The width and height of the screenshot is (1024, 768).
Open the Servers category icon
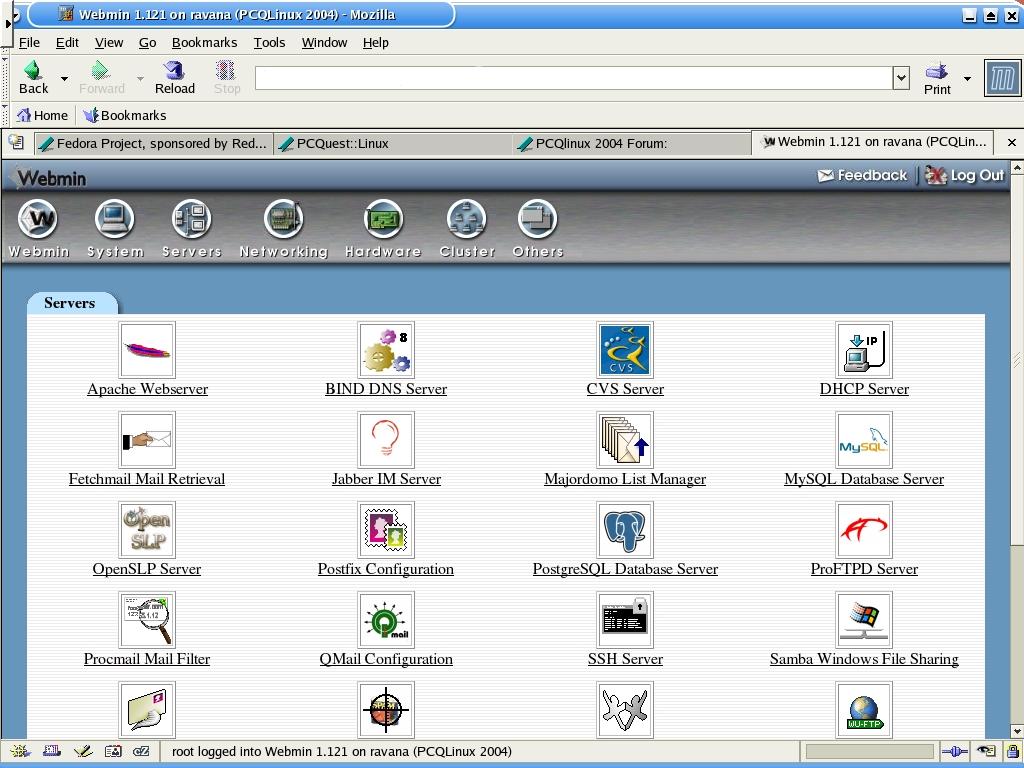click(191, 229)
